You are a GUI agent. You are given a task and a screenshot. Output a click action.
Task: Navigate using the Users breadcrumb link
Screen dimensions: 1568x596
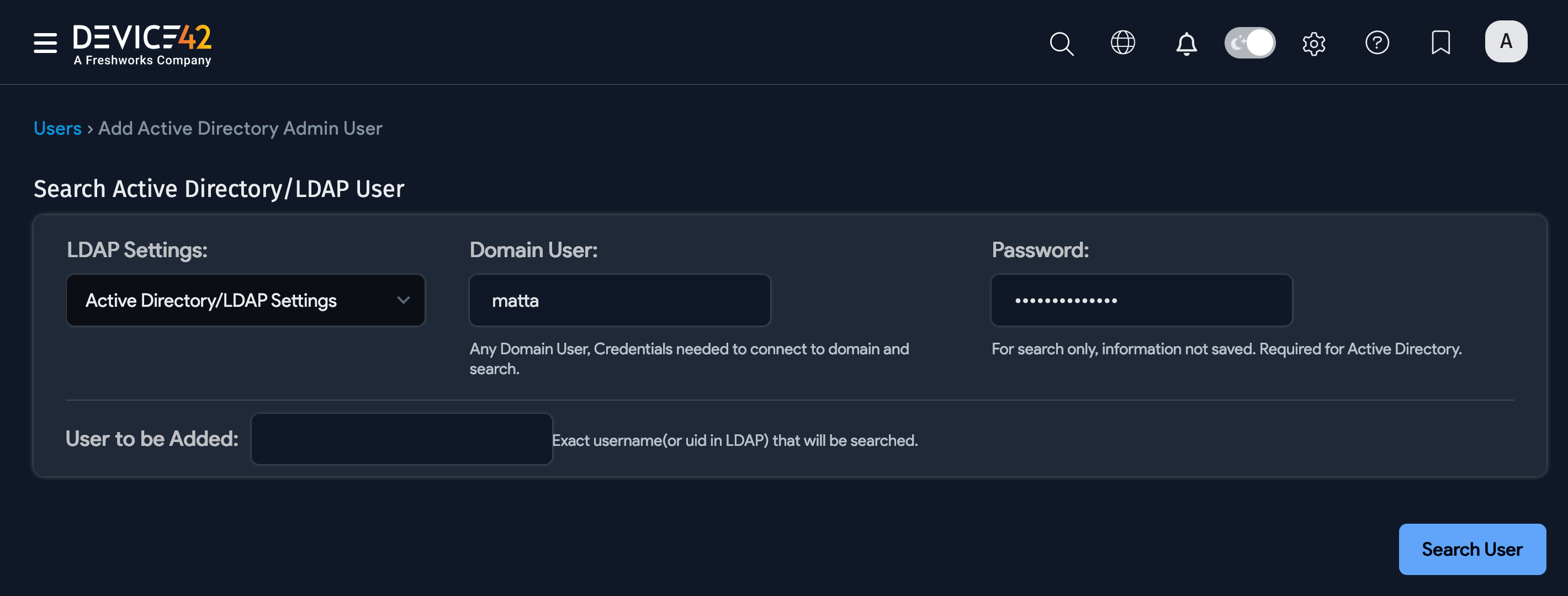(x=58, y=129)
